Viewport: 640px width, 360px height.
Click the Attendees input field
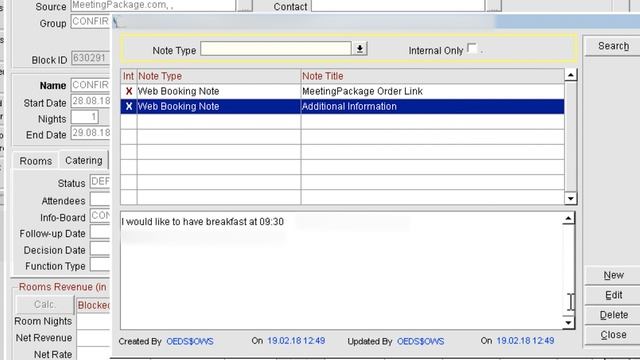[x=100, y=199]
